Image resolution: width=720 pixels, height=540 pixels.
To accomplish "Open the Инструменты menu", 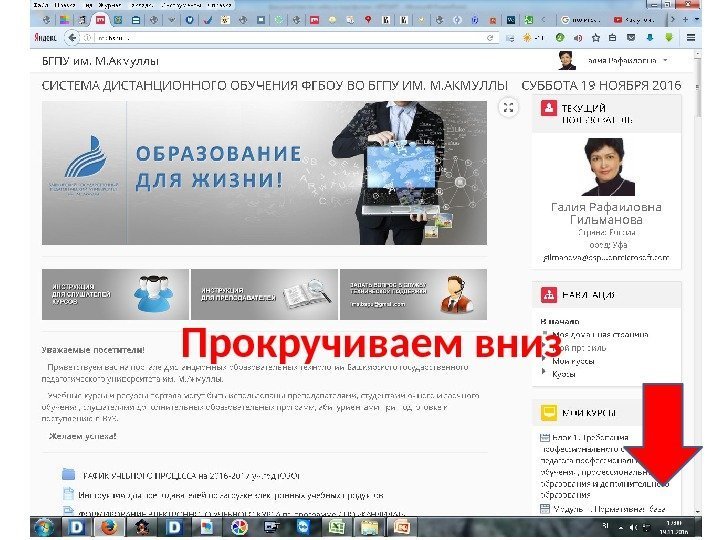I will tap(181, 5).
